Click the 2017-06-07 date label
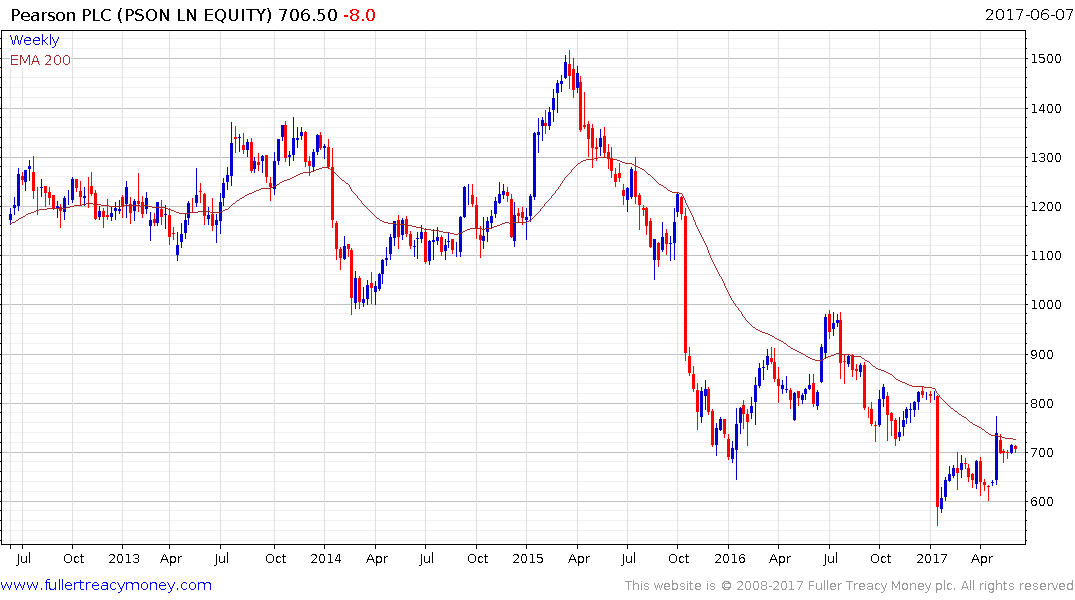Screen dimensions: 1075x600 point(1028,14)
